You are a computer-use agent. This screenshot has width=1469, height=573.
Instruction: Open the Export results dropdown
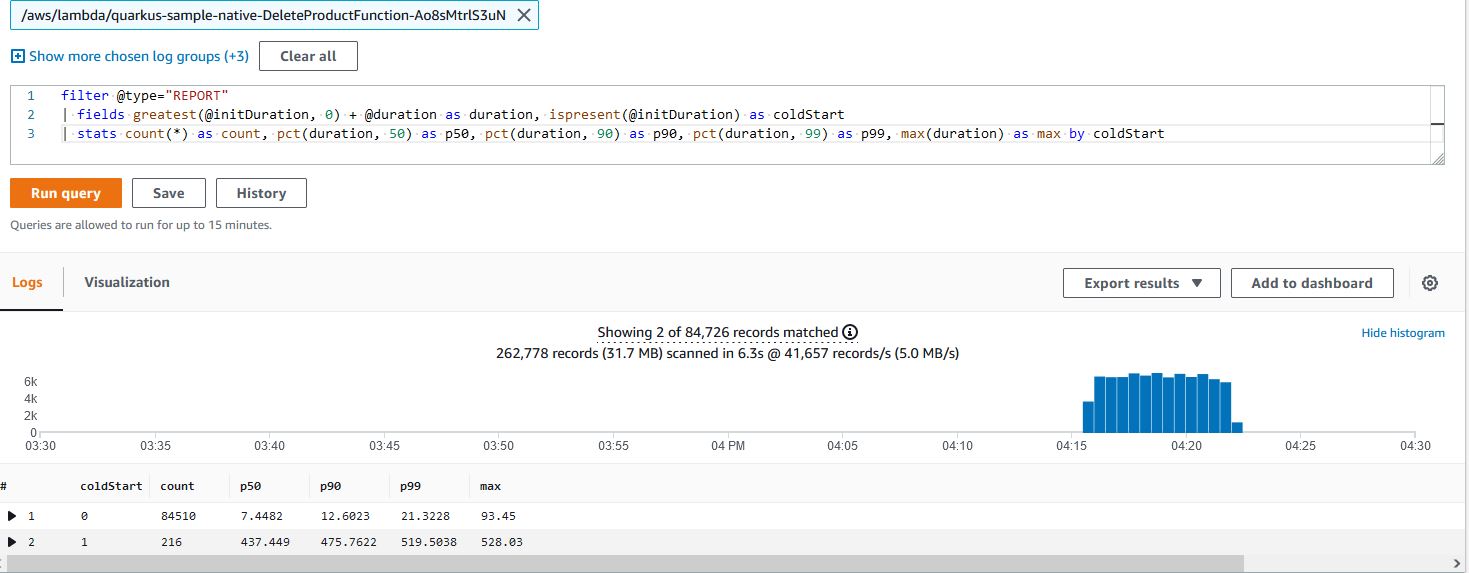pos(1142,283)
